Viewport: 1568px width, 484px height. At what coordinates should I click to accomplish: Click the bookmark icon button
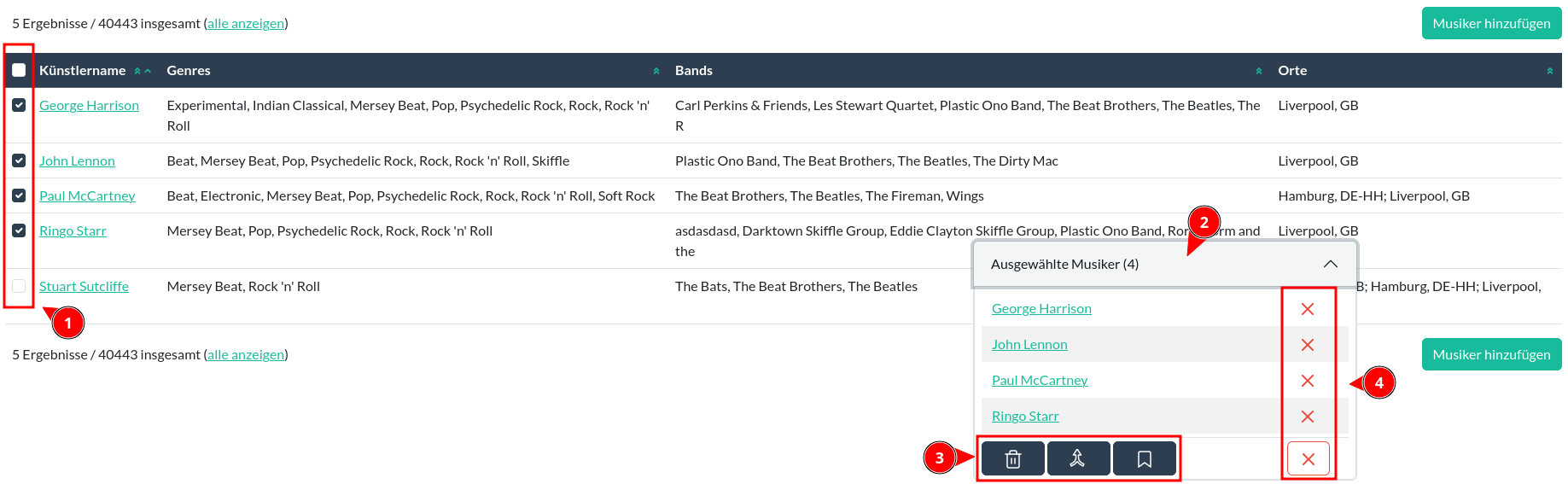click(x=1145, y=458)
